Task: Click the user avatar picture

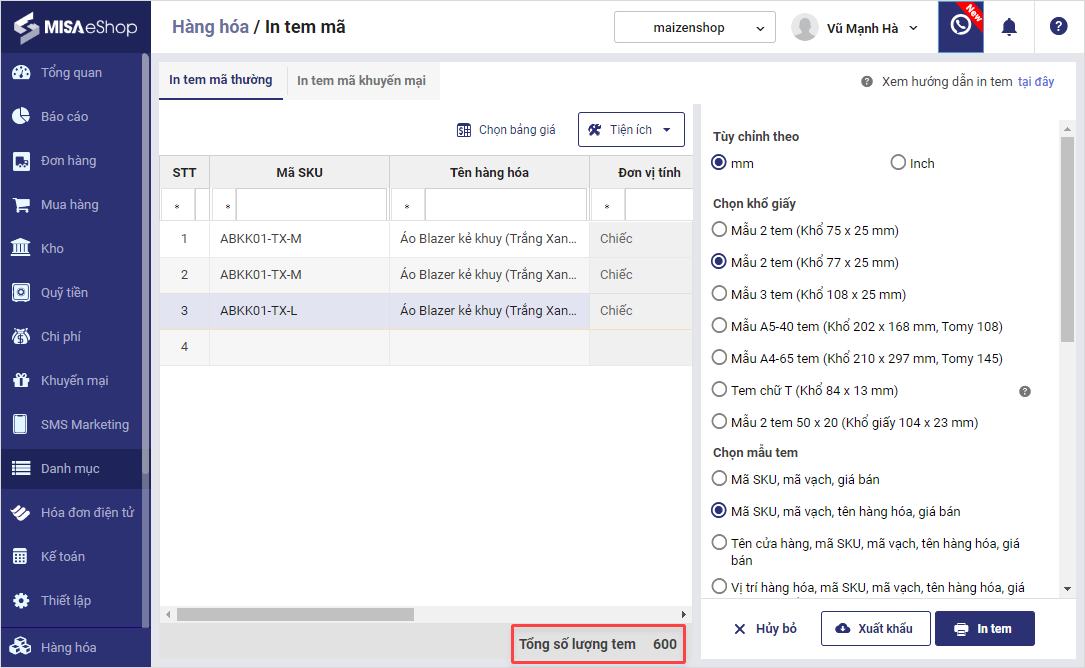Action: [x=805, y=28]
